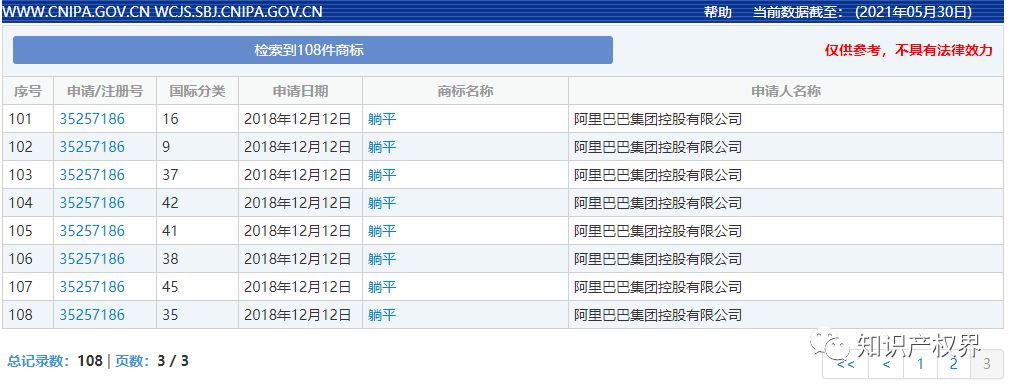Click the 国际分类 column header
This screenshot has height=390, width=1014.
point(197,91)
